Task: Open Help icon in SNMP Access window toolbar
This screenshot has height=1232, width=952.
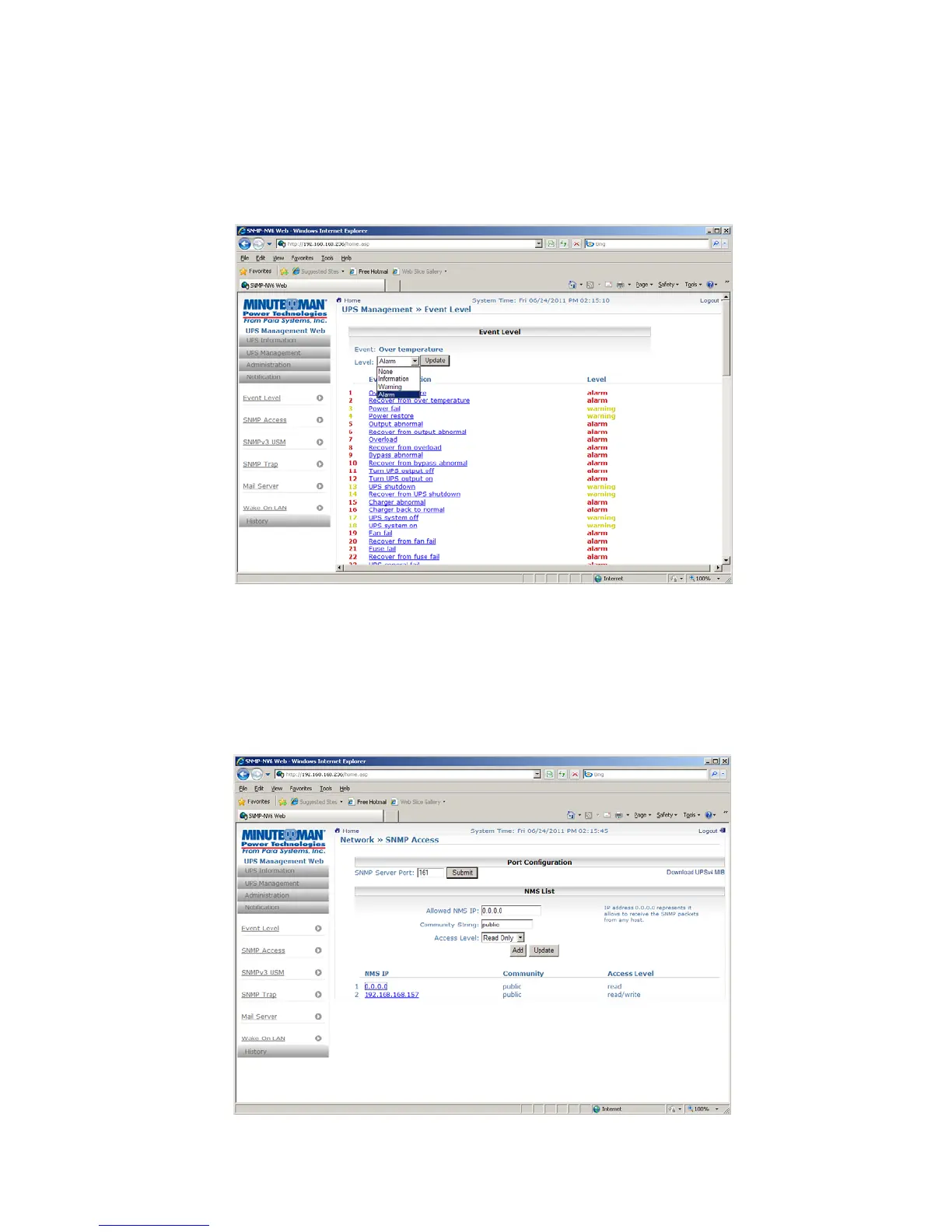Action: [709, 815]
